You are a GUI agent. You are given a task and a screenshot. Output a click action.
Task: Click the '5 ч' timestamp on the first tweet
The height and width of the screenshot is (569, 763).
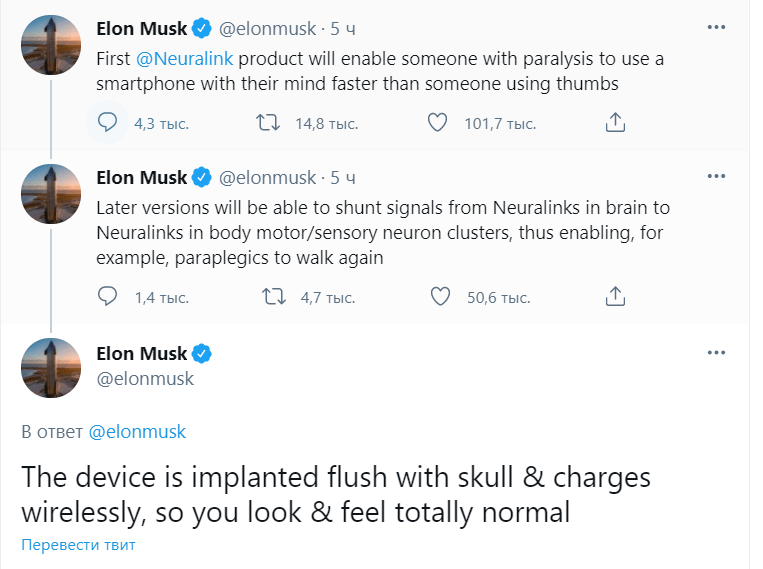tap(342, 29)
